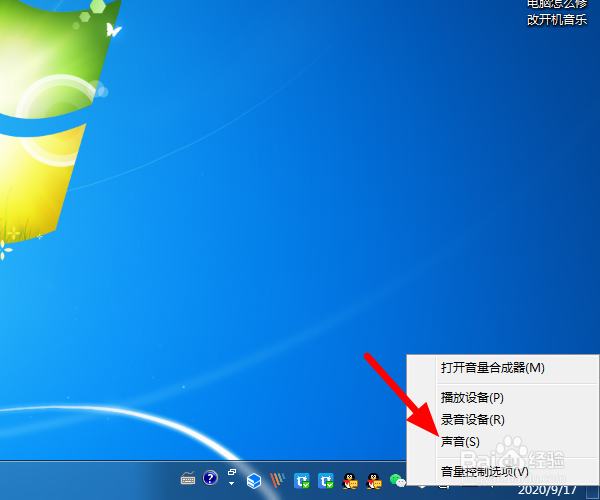Click the blue checkmark tray icon beside the QQ penguin
Image resolution: width=600 pixels, height=500 pixels.
[x=326, y=481]
